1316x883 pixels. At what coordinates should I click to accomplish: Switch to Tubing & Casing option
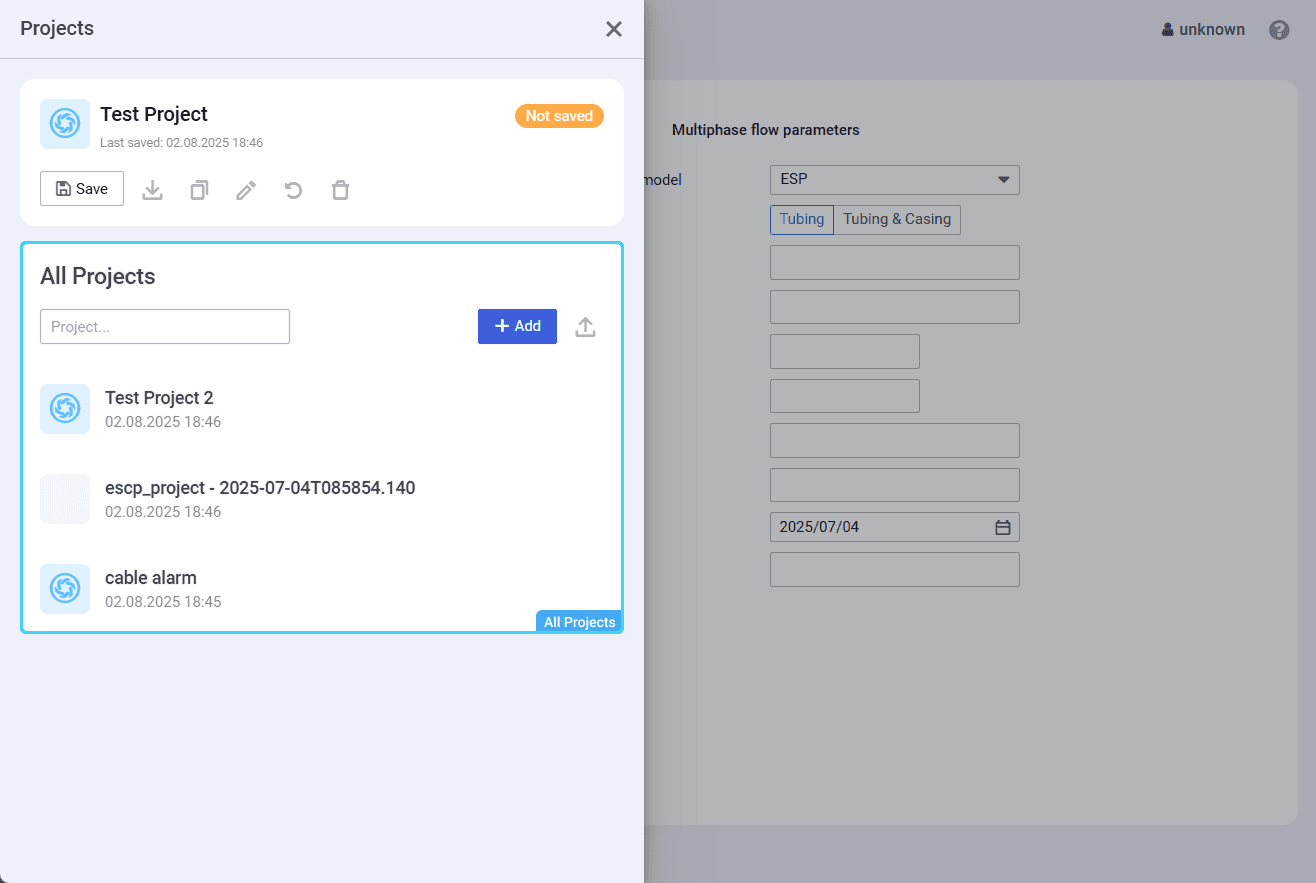coord(897,220)
